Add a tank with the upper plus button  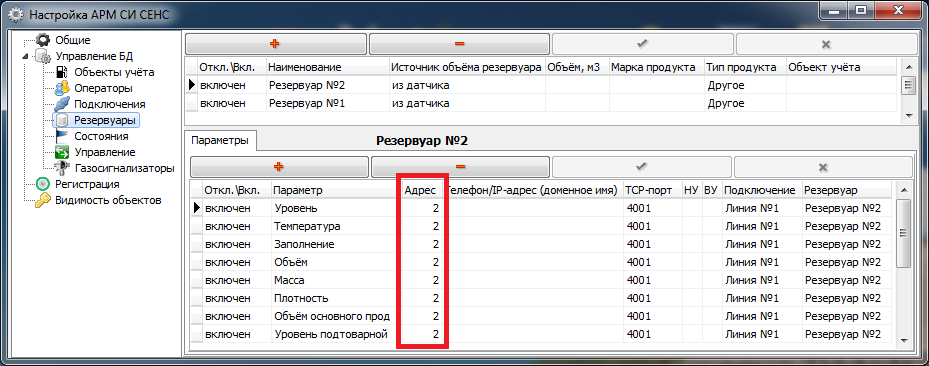tap(276, 44)
